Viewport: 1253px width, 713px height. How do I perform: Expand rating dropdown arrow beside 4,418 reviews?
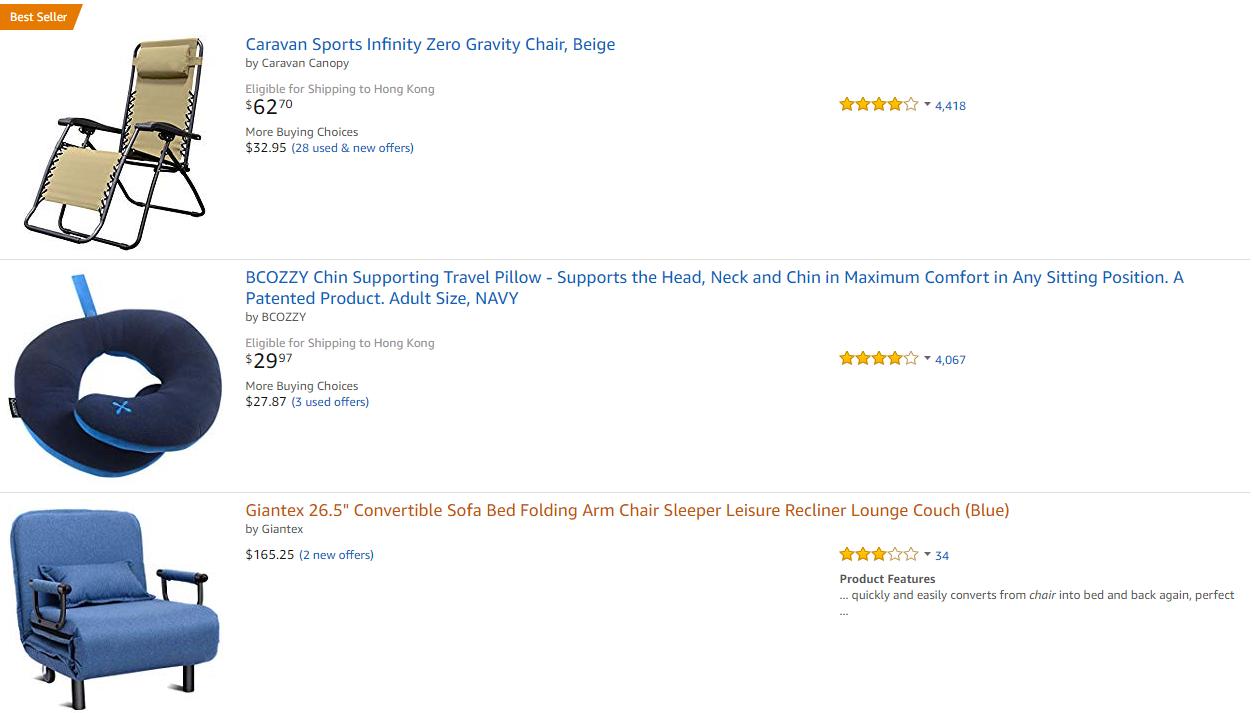[x=927, y=104]
